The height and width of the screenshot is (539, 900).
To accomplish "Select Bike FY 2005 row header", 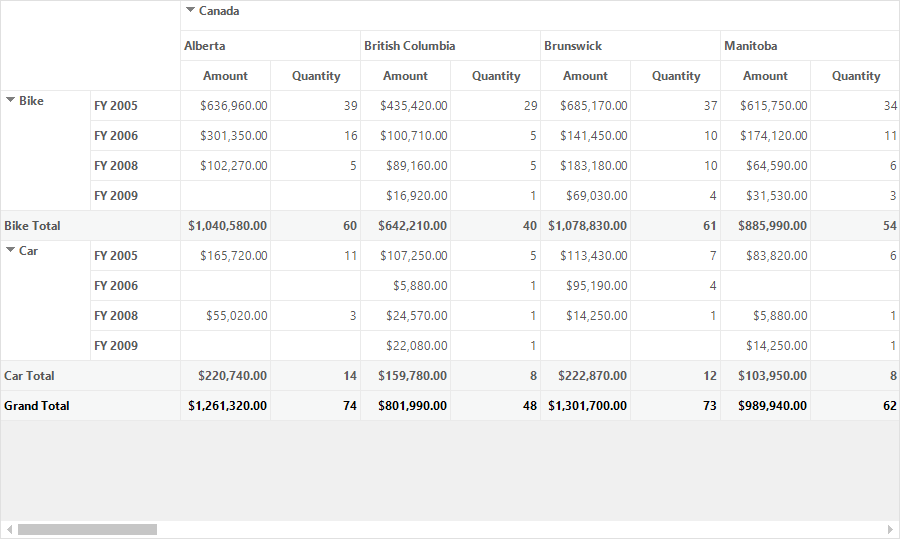I will (x=135, y=106).
